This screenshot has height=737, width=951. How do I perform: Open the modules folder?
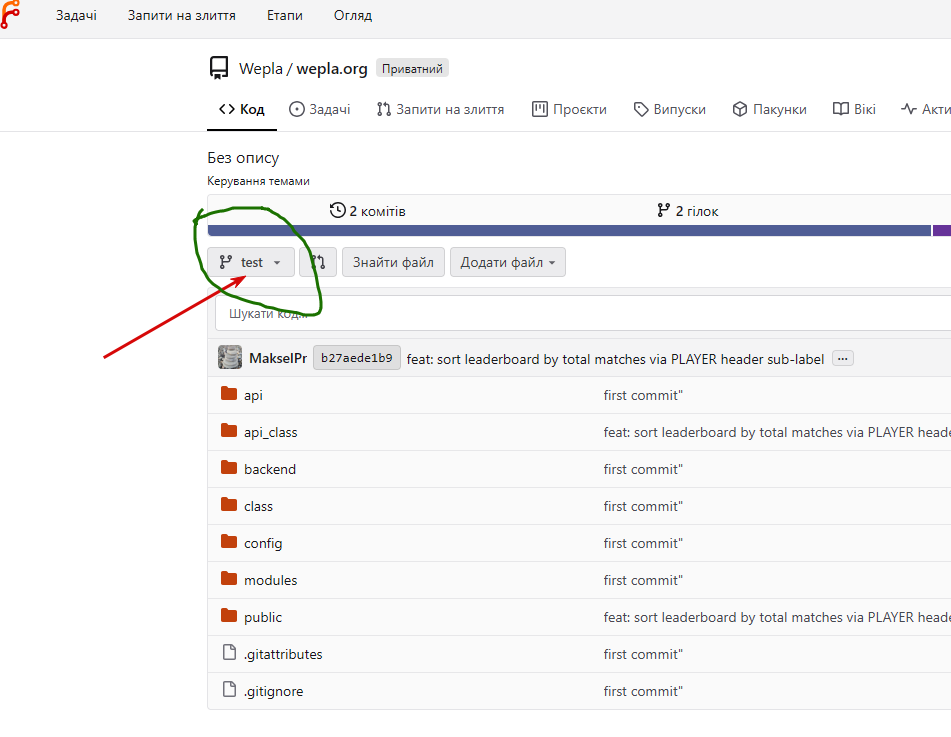271,580
